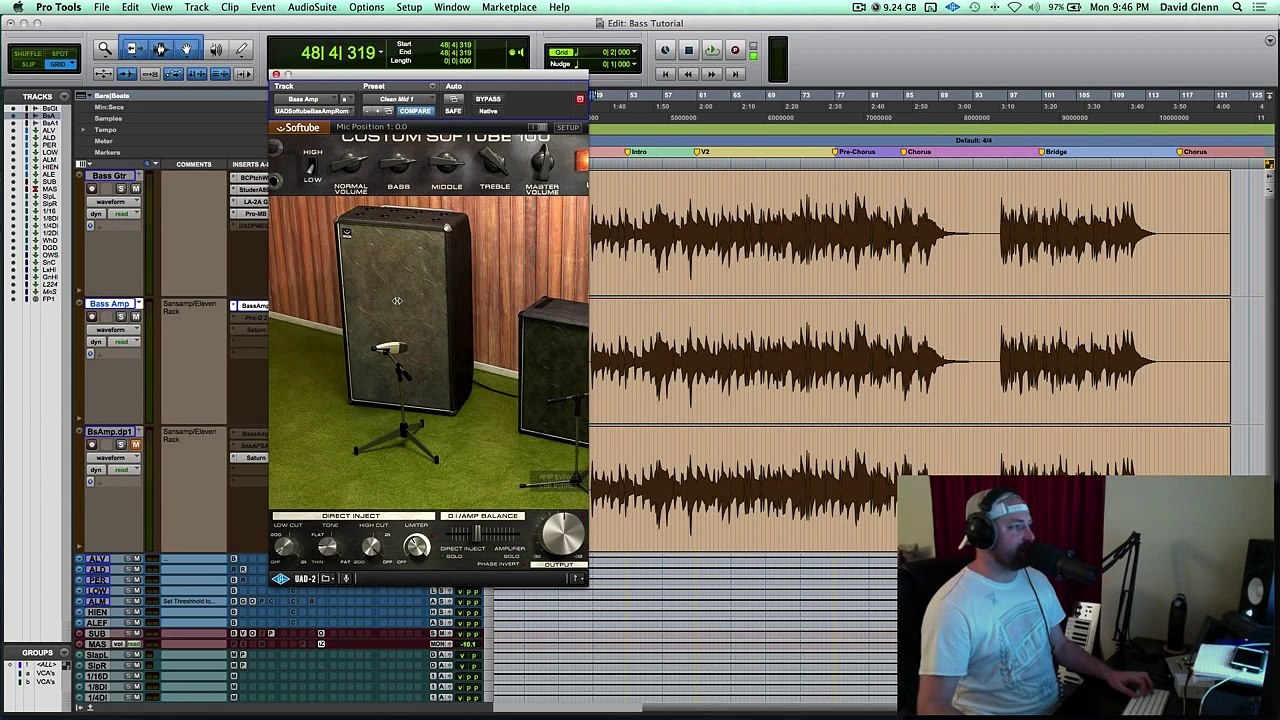Image resolution: width=1280 pixels, height=720 pixels.
Task: Click the Return to Zero transport button
Action: (665, 74)
